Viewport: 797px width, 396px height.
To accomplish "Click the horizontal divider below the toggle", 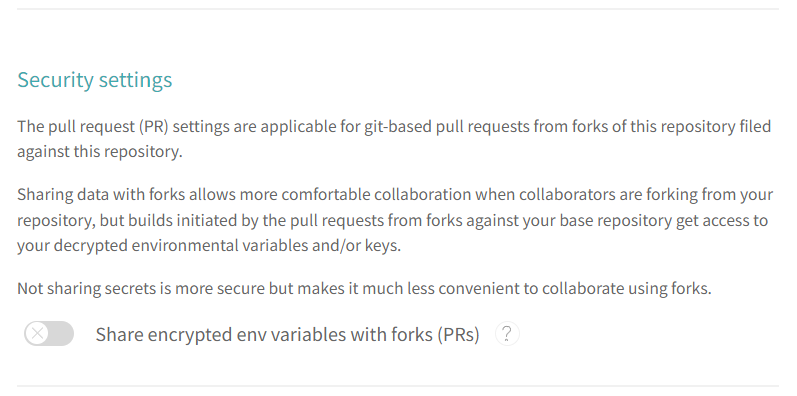I will coord(398,386).
